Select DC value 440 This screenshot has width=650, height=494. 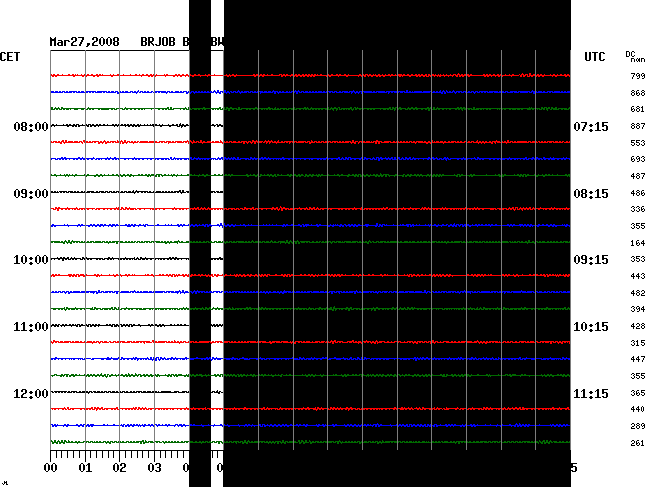[638, 409]
